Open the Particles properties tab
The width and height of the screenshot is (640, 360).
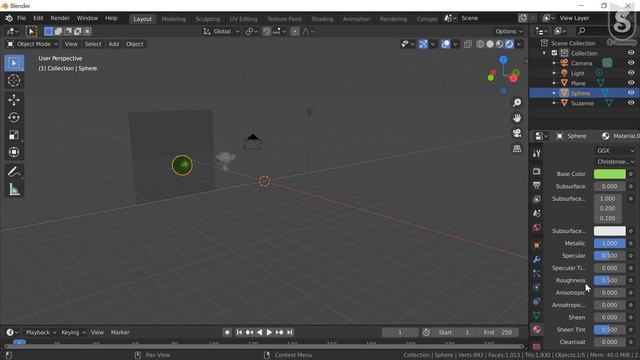(537, 273)
